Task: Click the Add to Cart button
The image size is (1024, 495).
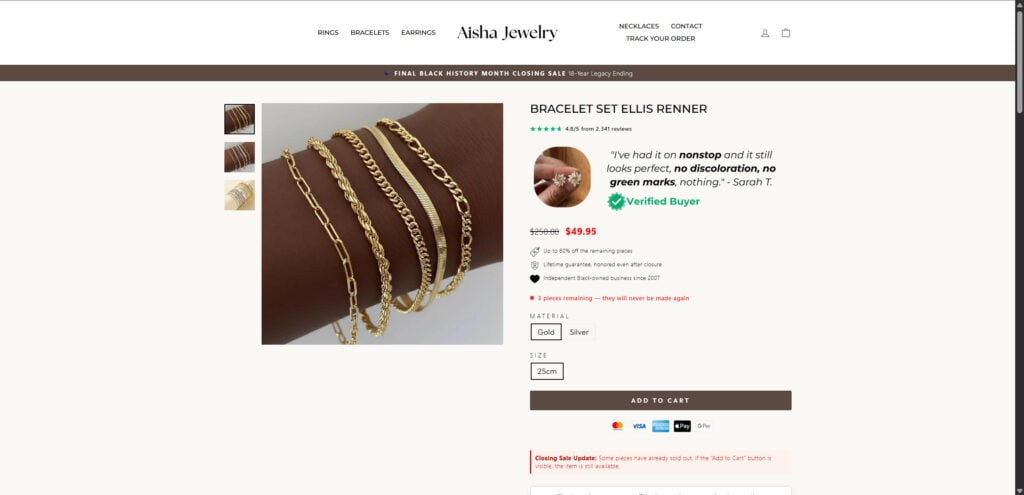Action: (660, 400)
